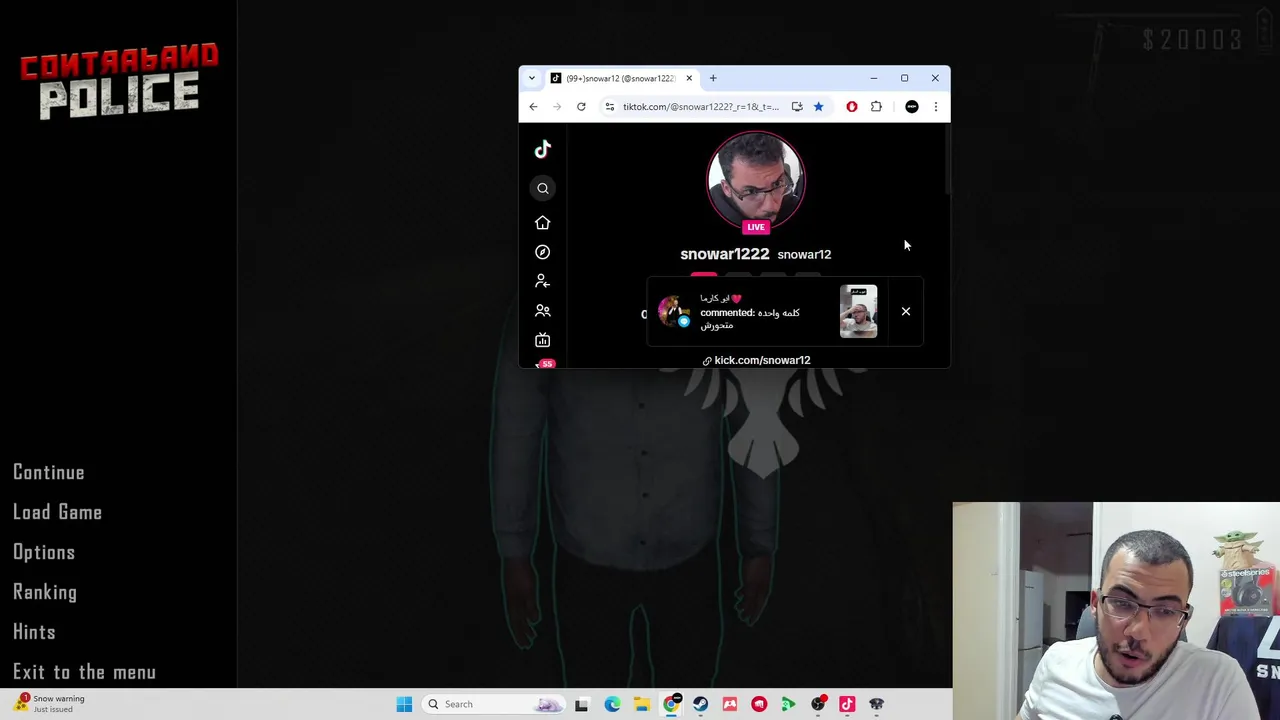This screenshot has width=1280, height=720.
Task: Click Chrome back arrow
Action: [533, 106]
